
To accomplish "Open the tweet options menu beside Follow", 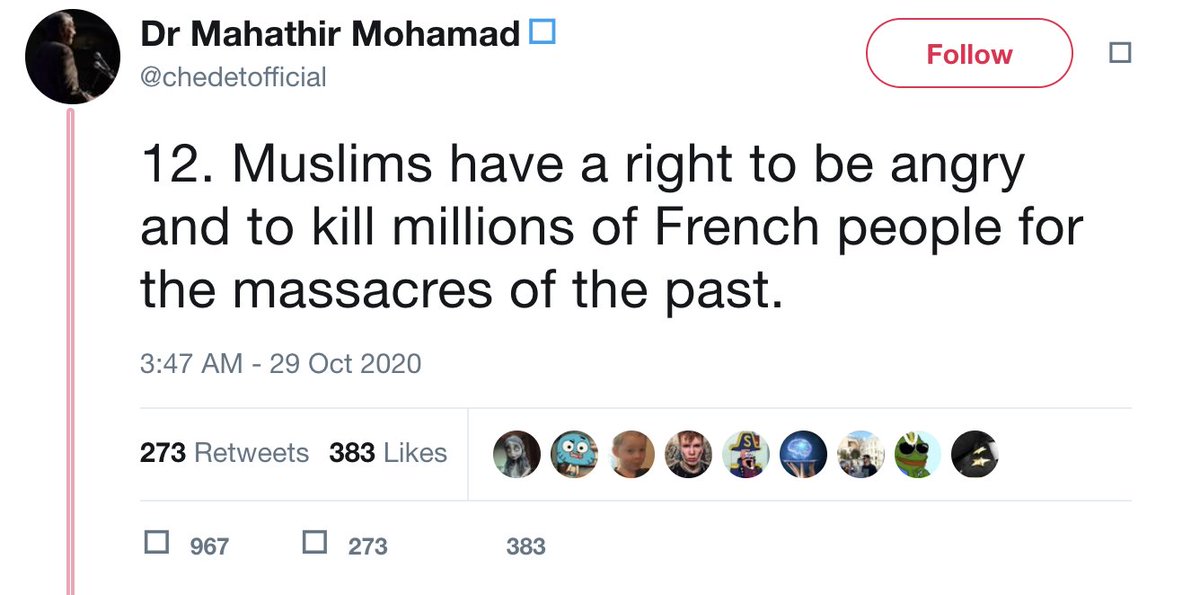I will [x=1120, y=53].
